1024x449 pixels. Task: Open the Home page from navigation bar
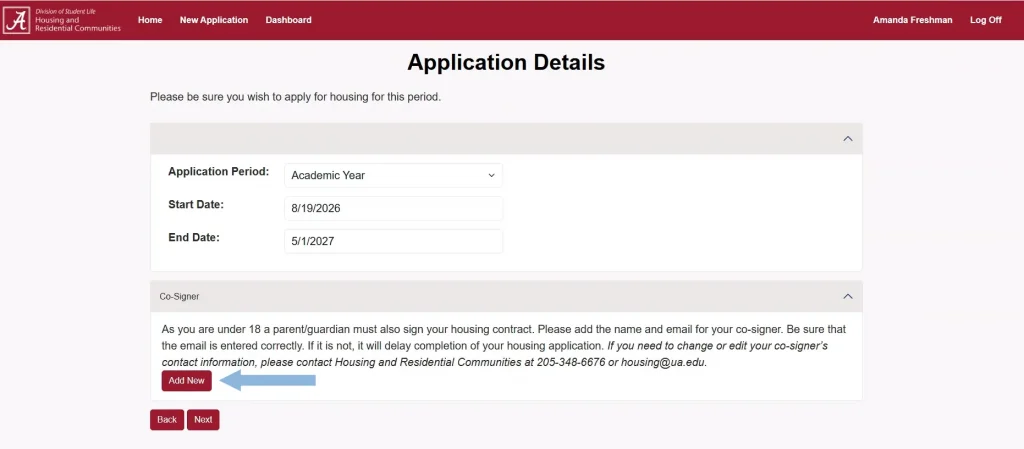coord(150,20)
